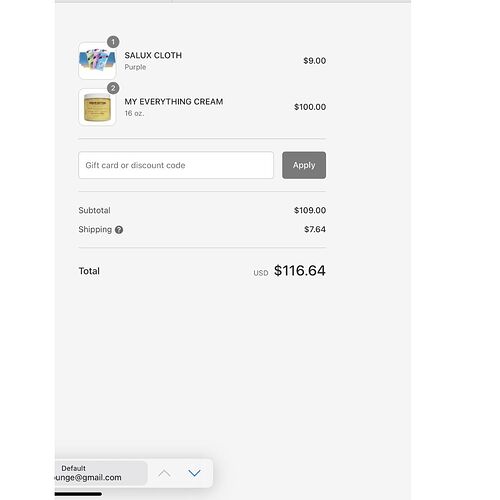The width and height of the screenshot is (500, 500).
Task: Click the MY EVERYTHING CREAM item title
Action: click(174, 102)
